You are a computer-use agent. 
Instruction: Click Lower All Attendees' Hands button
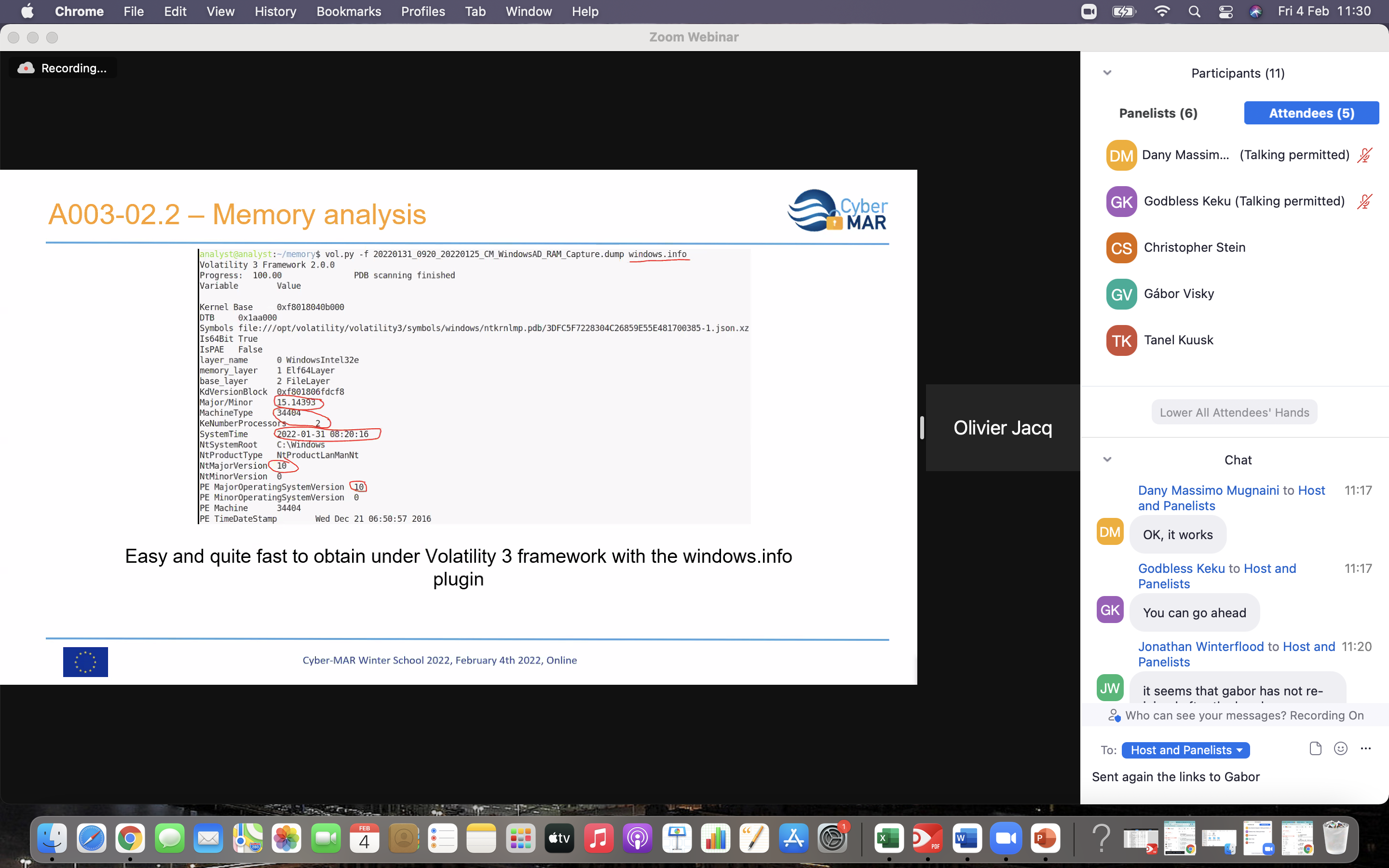(x=1234, y=412)
